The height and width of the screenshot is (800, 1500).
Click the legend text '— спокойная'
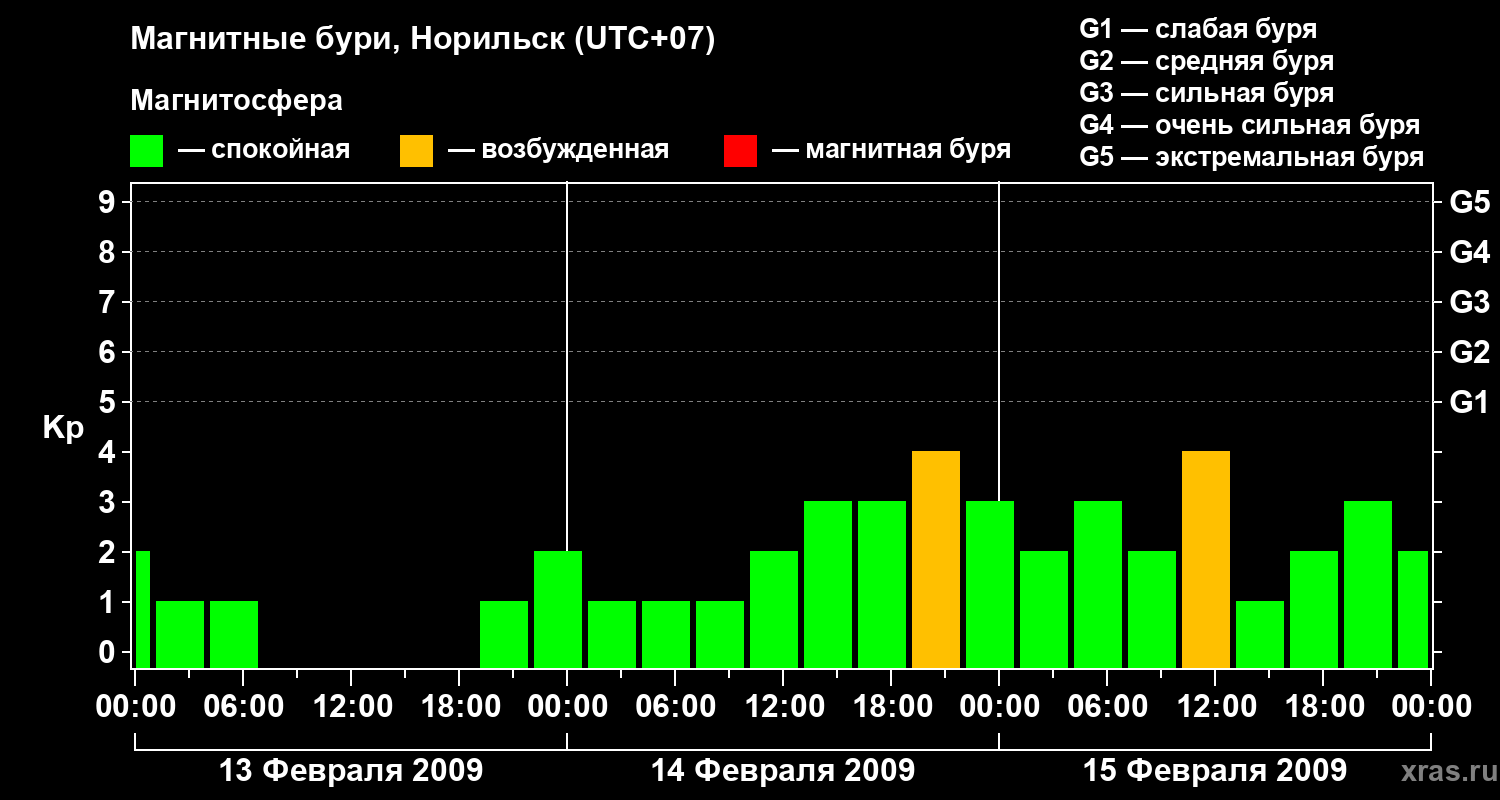(264, 150)
